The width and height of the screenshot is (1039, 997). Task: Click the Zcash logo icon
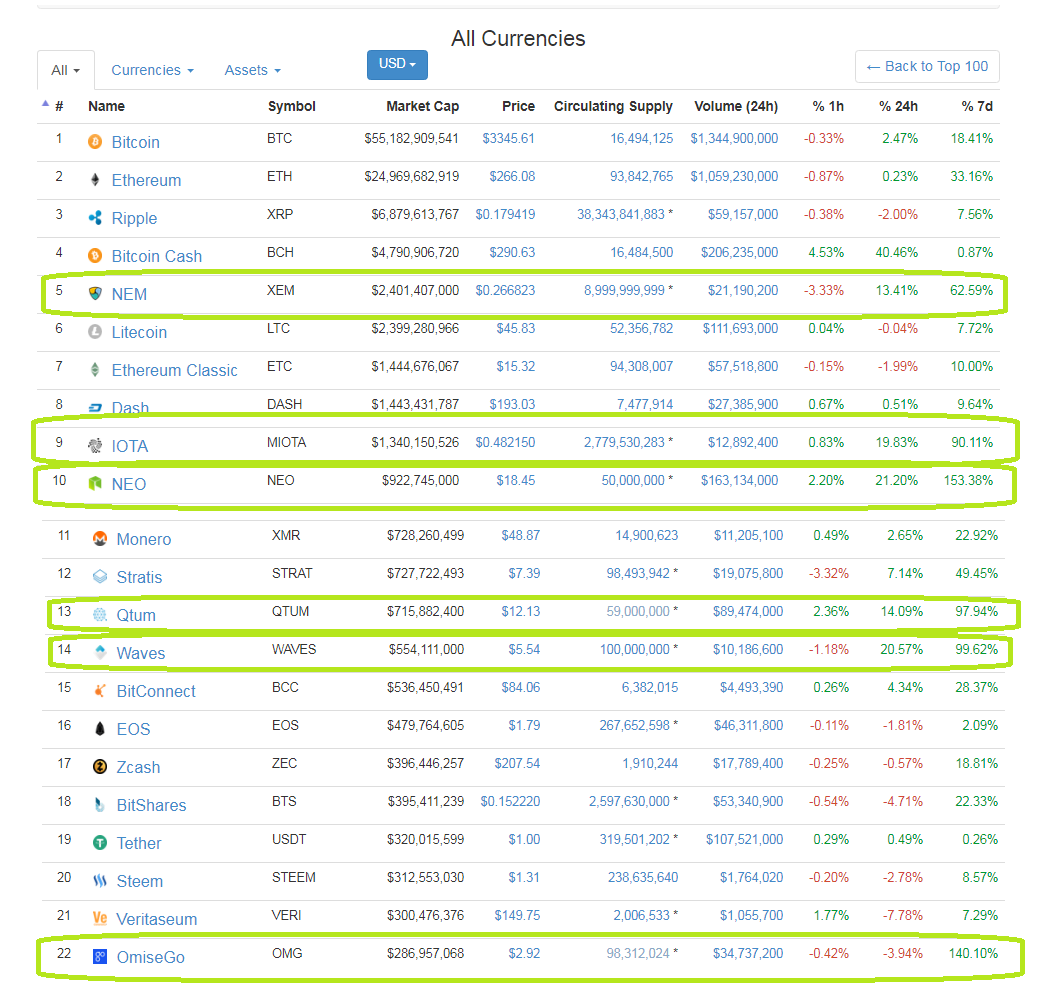100,766
